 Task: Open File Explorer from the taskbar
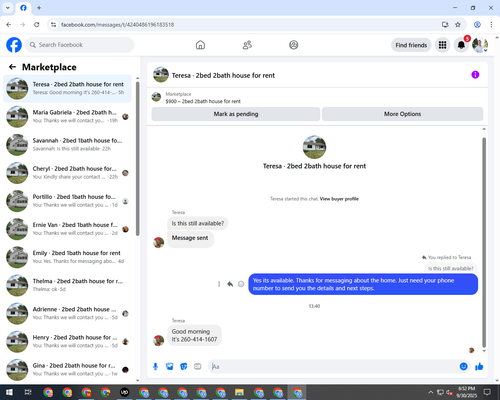239,392
